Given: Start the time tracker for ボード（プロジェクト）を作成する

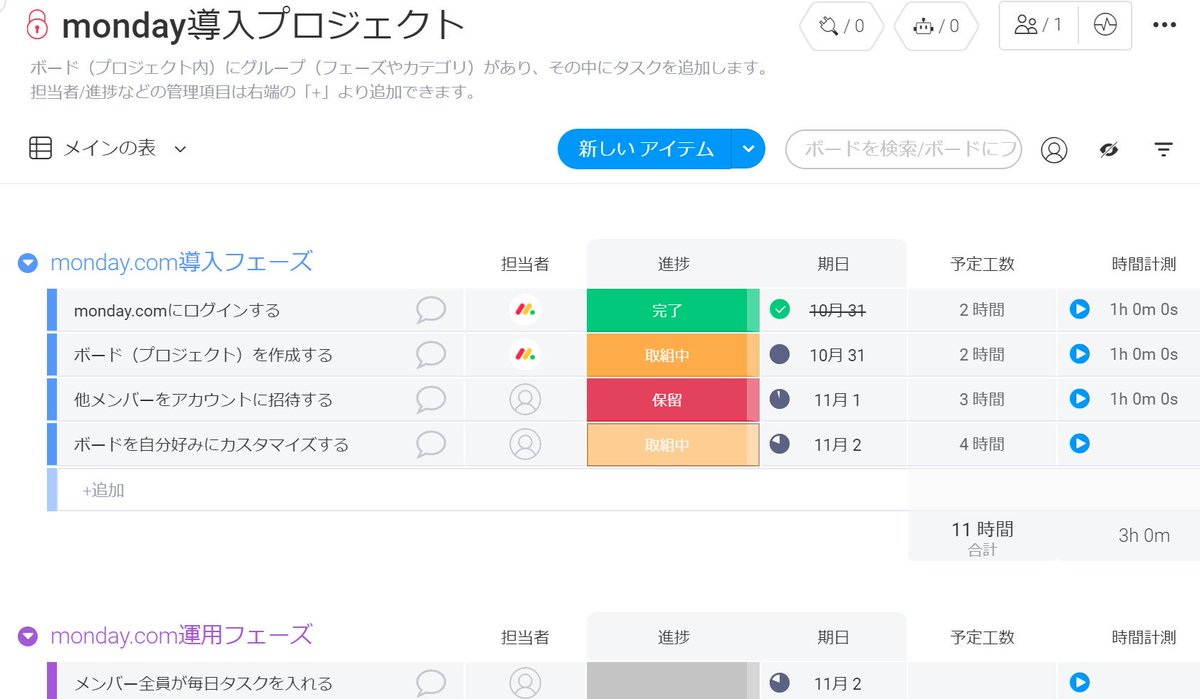Looking at the screenshot, I should pos(1079,354).
